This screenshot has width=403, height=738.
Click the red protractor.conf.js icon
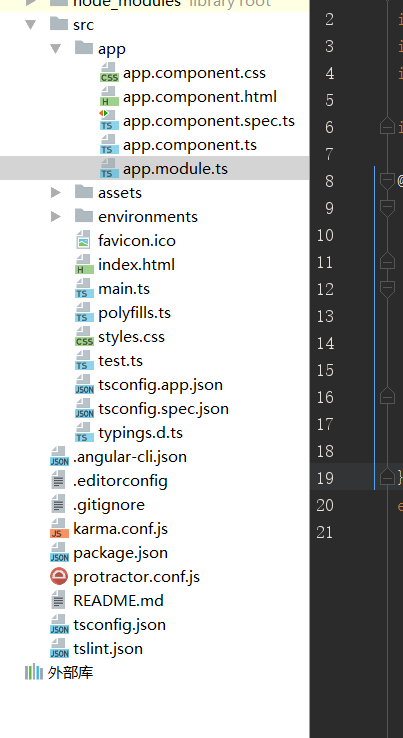click(x=59, y=577)
